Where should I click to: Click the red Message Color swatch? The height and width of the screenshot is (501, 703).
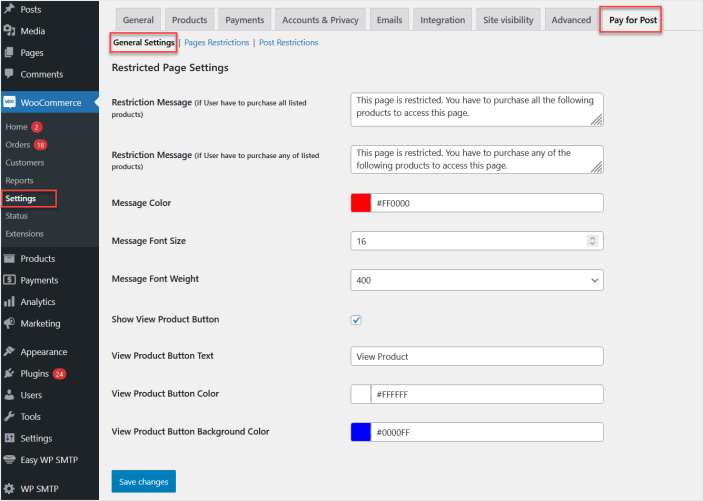(361, 203)
